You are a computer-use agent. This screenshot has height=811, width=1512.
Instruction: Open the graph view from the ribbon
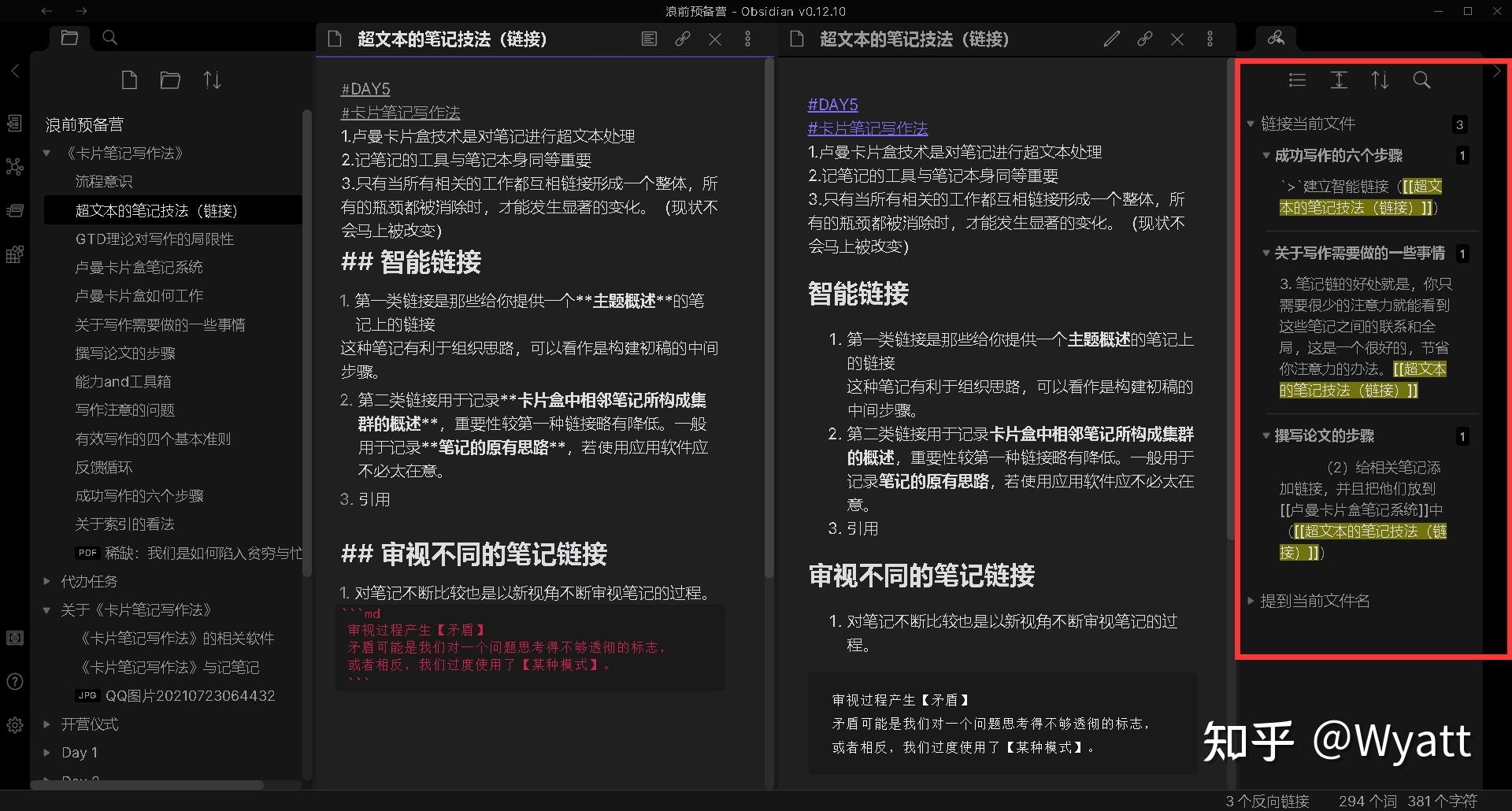[x=15, y=167]
